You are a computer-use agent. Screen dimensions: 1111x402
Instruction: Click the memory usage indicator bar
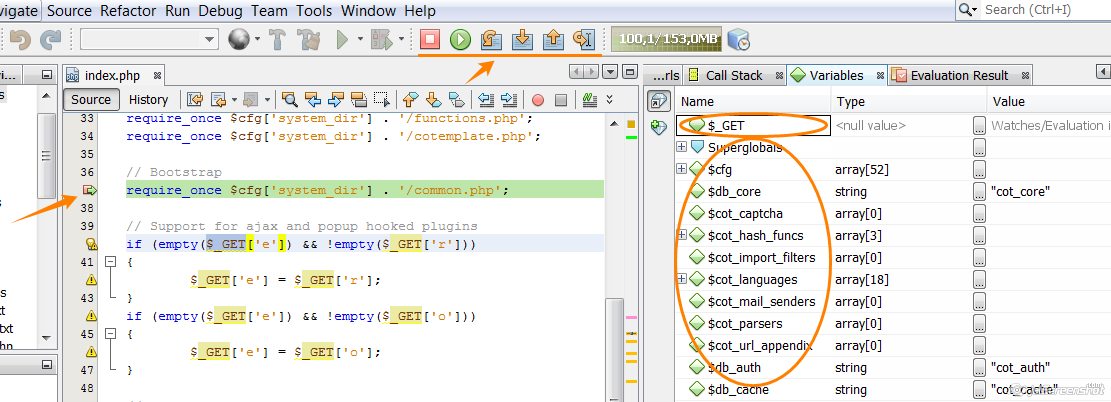coord(666,39)
